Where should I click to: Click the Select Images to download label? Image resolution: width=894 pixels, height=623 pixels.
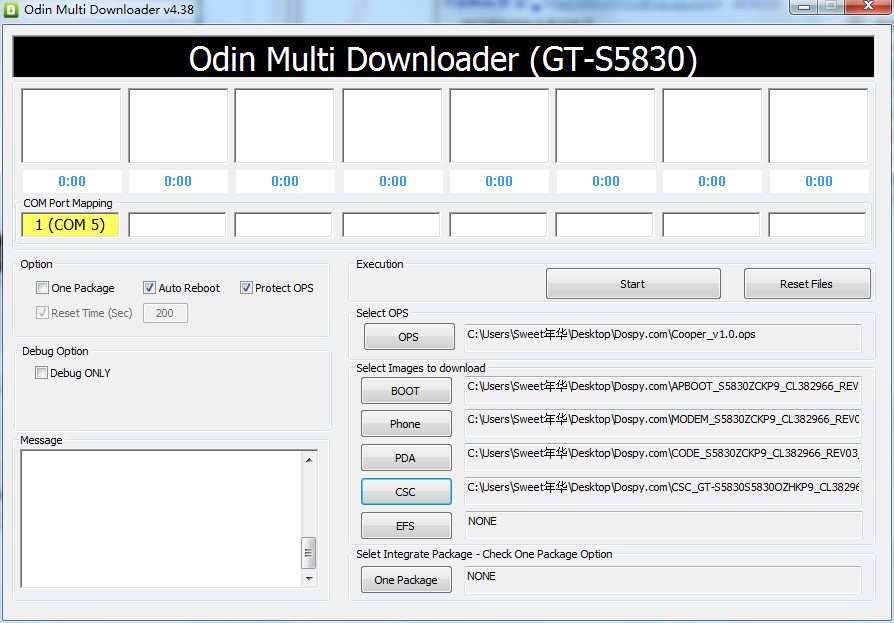click(x=421, y=368)
